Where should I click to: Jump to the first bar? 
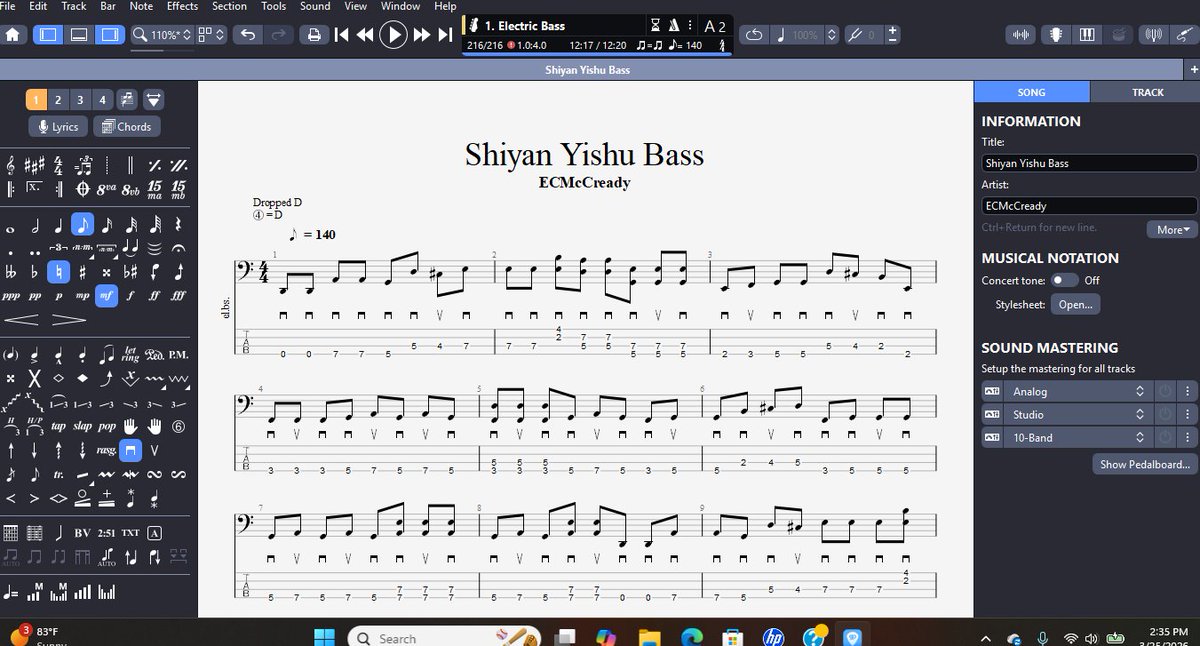click(342, 35)
